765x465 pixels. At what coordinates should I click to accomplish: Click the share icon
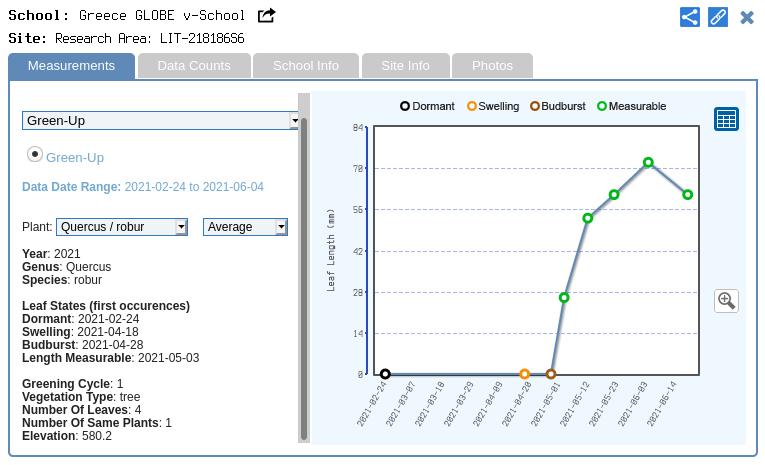tap(689, 17)
